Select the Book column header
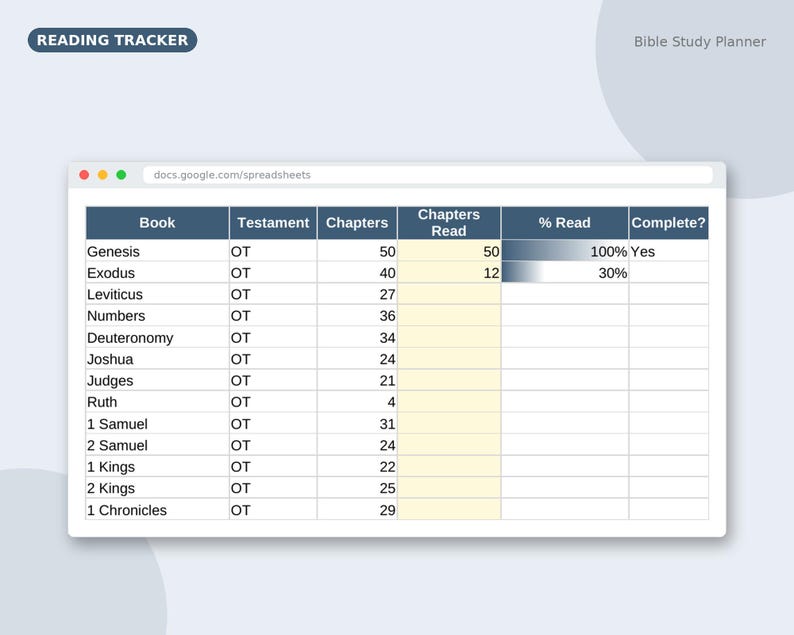 [x=157, y=223]
